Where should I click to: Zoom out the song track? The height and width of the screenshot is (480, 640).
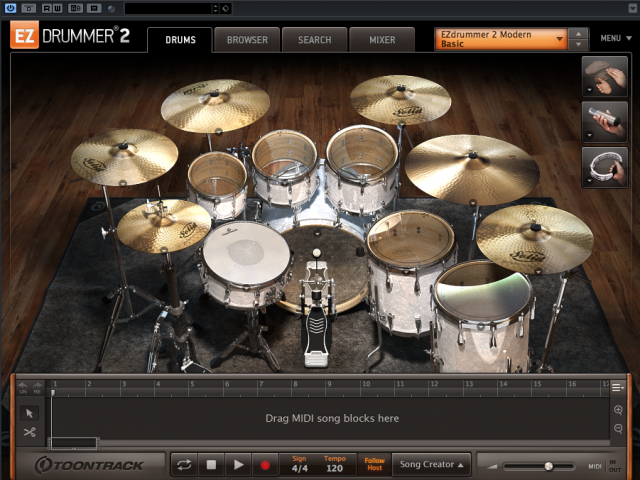(x=618, y=428)
